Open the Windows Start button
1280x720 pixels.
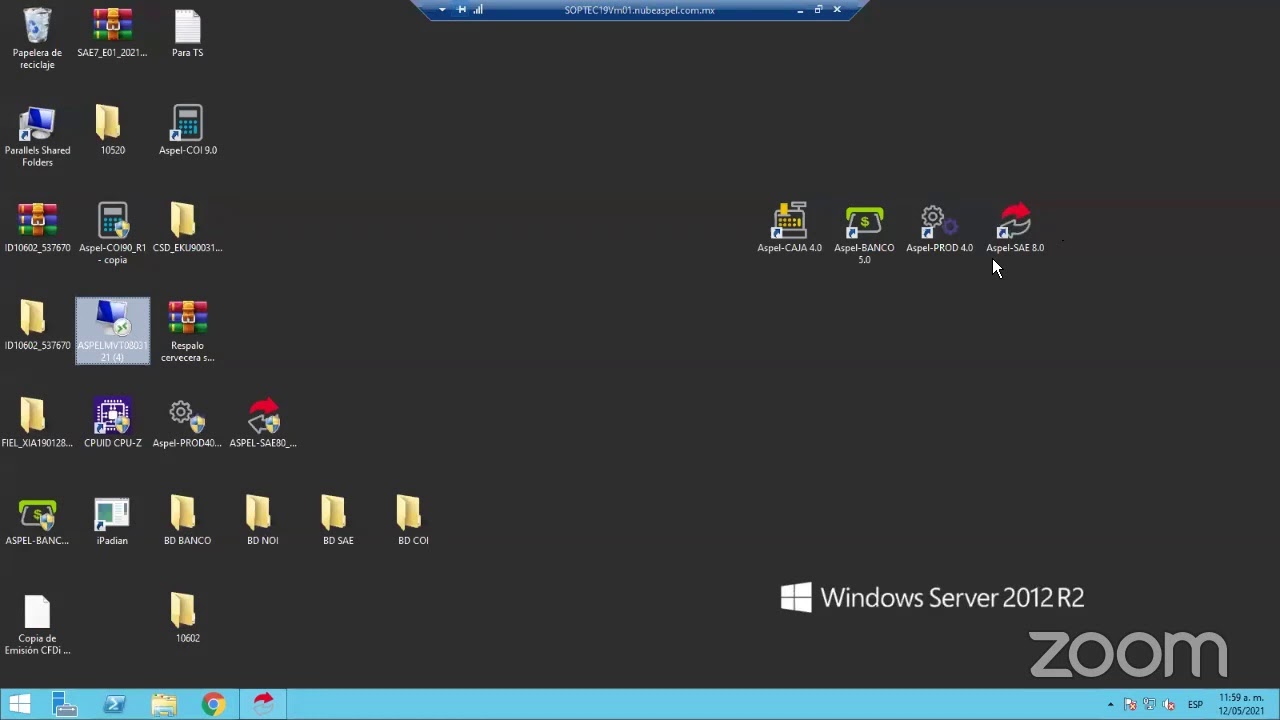pos(19,704)
